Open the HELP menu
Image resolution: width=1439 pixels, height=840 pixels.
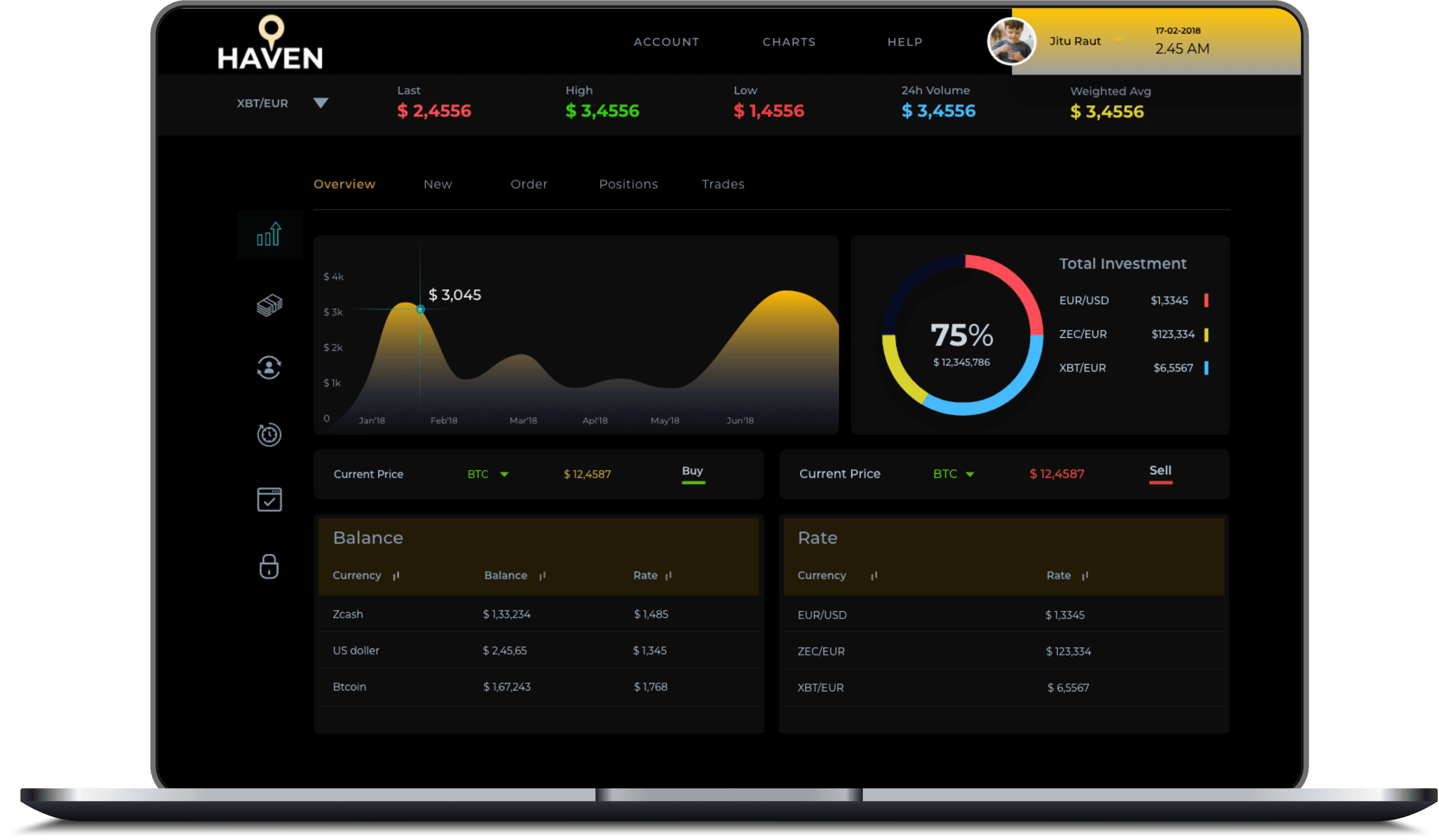[x=905, y=42]
